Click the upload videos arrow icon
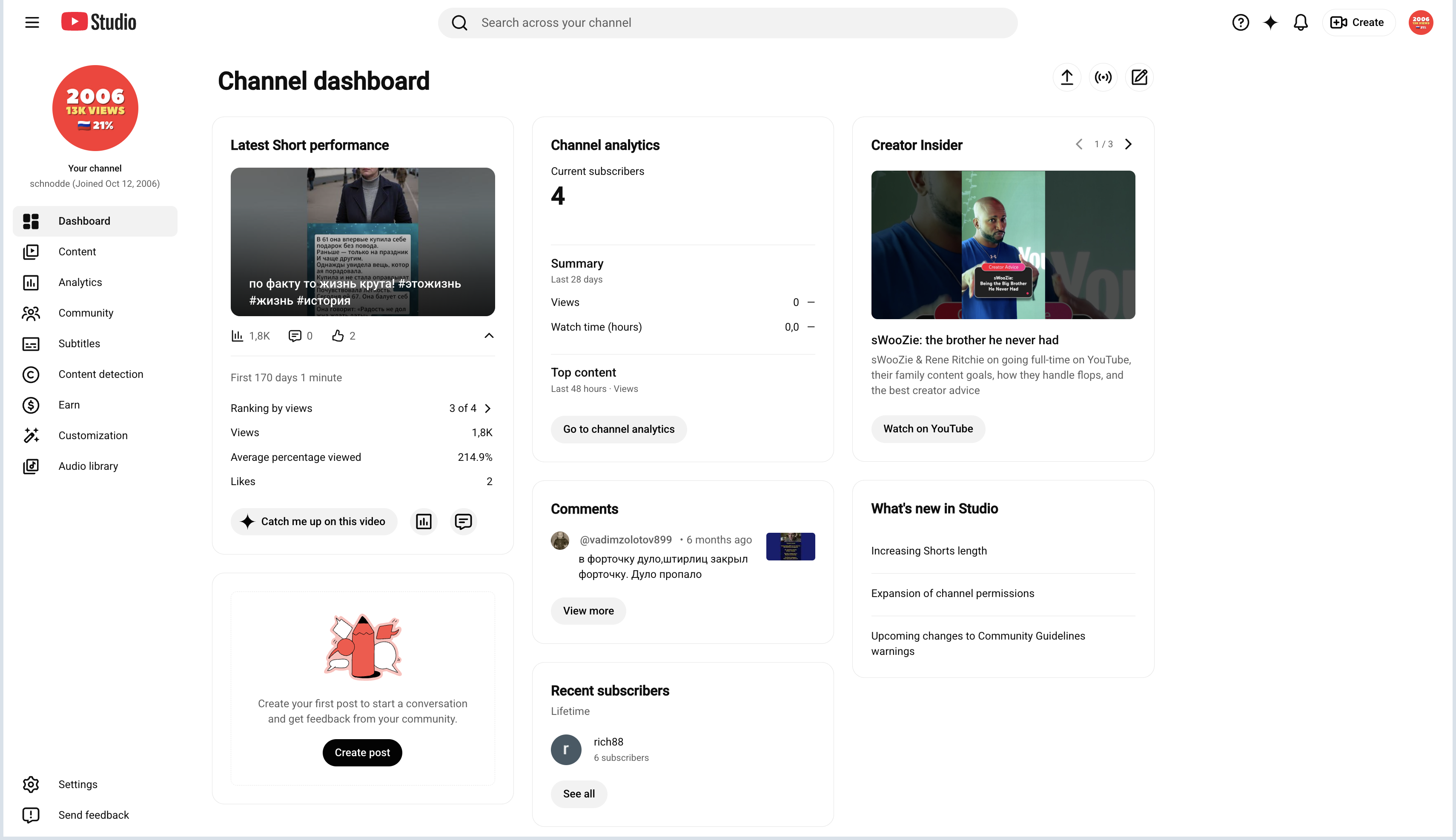1456x840 pixels. pyautogui.click(x=1067, y=77)
